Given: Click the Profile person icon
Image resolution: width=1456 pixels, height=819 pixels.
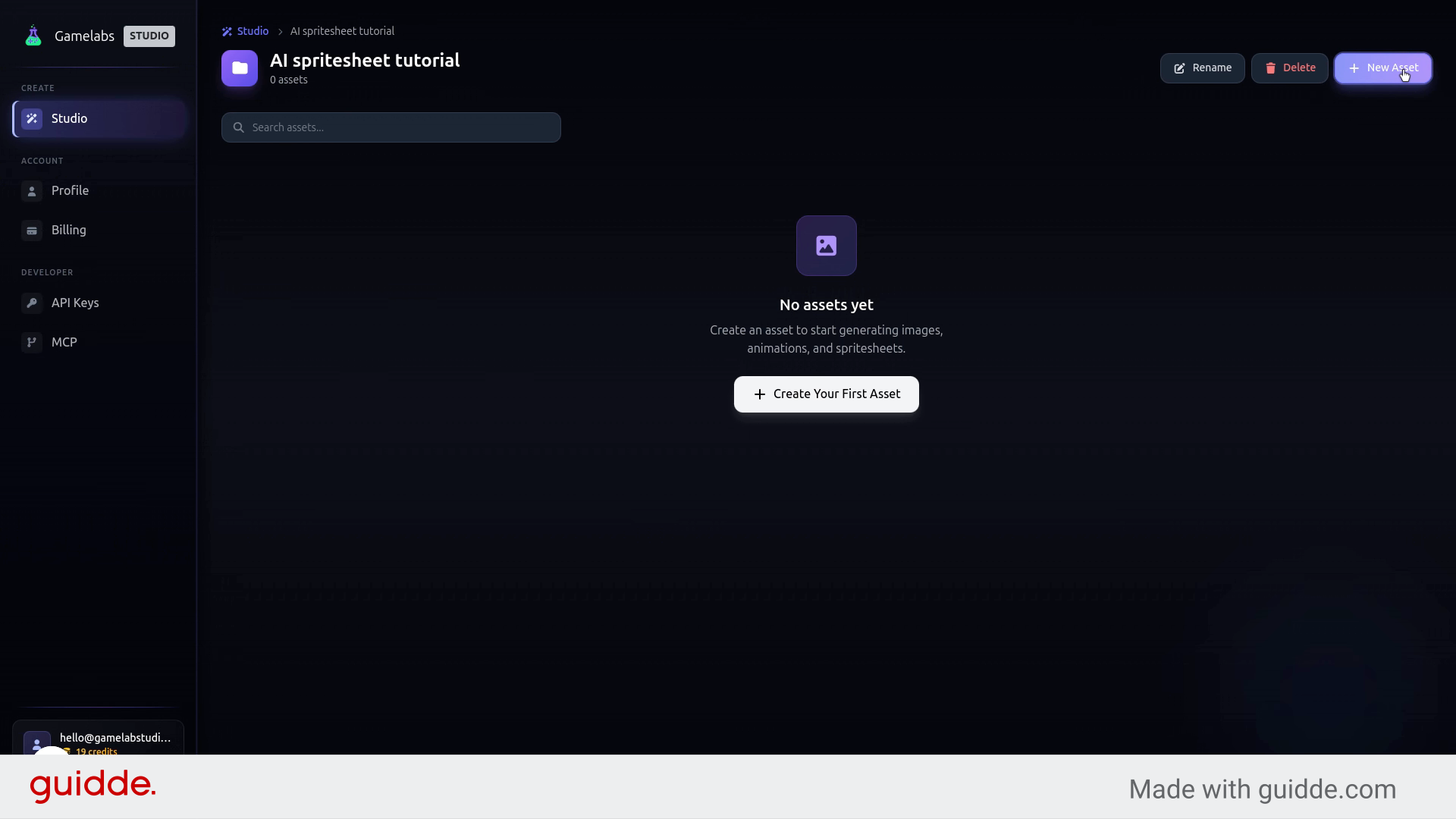Looking at the screenshot, I should coord(32,192).
